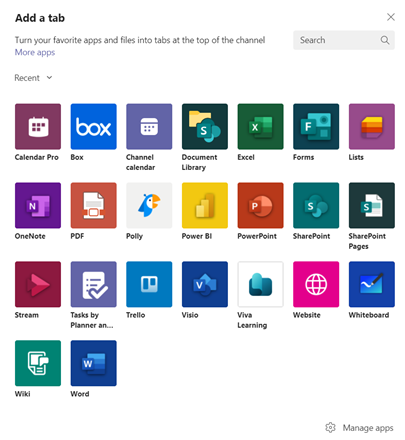Pick the Forms app tile

click(316, 126)
